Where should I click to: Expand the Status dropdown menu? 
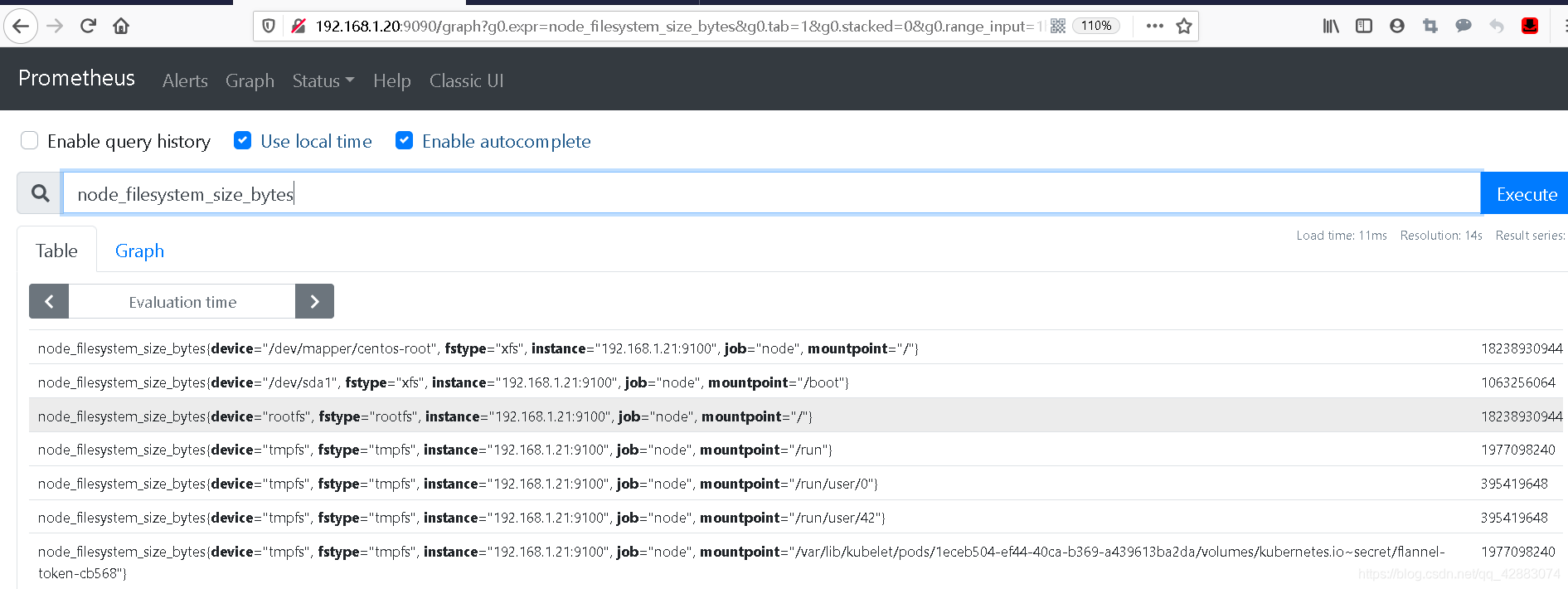(323, 80)
